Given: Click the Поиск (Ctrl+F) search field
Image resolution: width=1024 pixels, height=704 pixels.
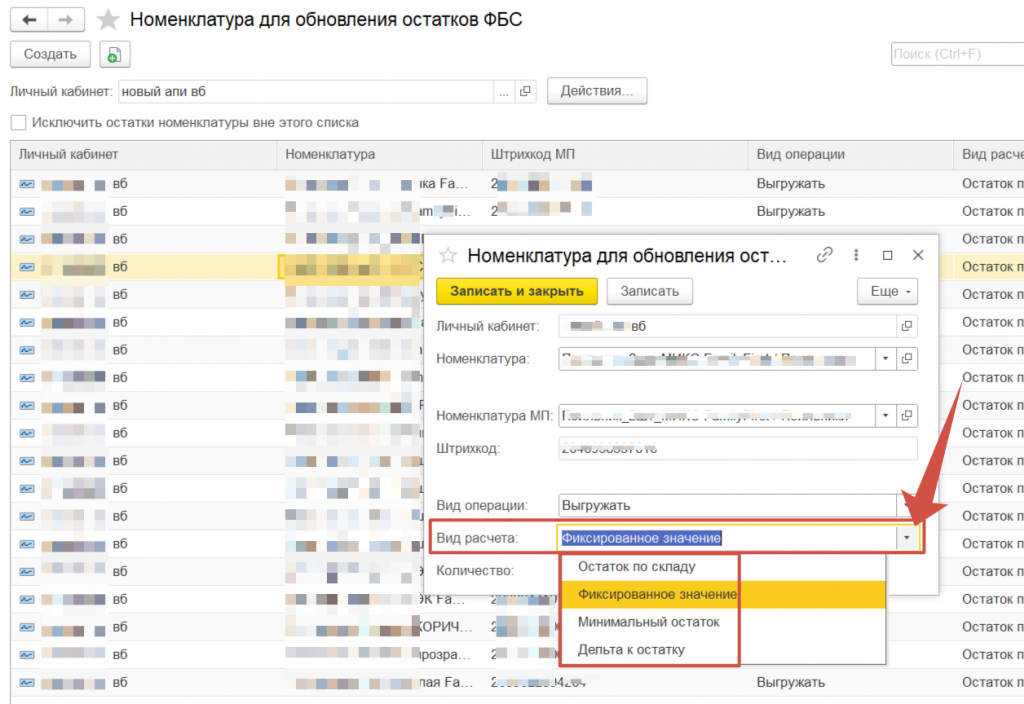Looking at the screenshot, I should tap(955, 54).
